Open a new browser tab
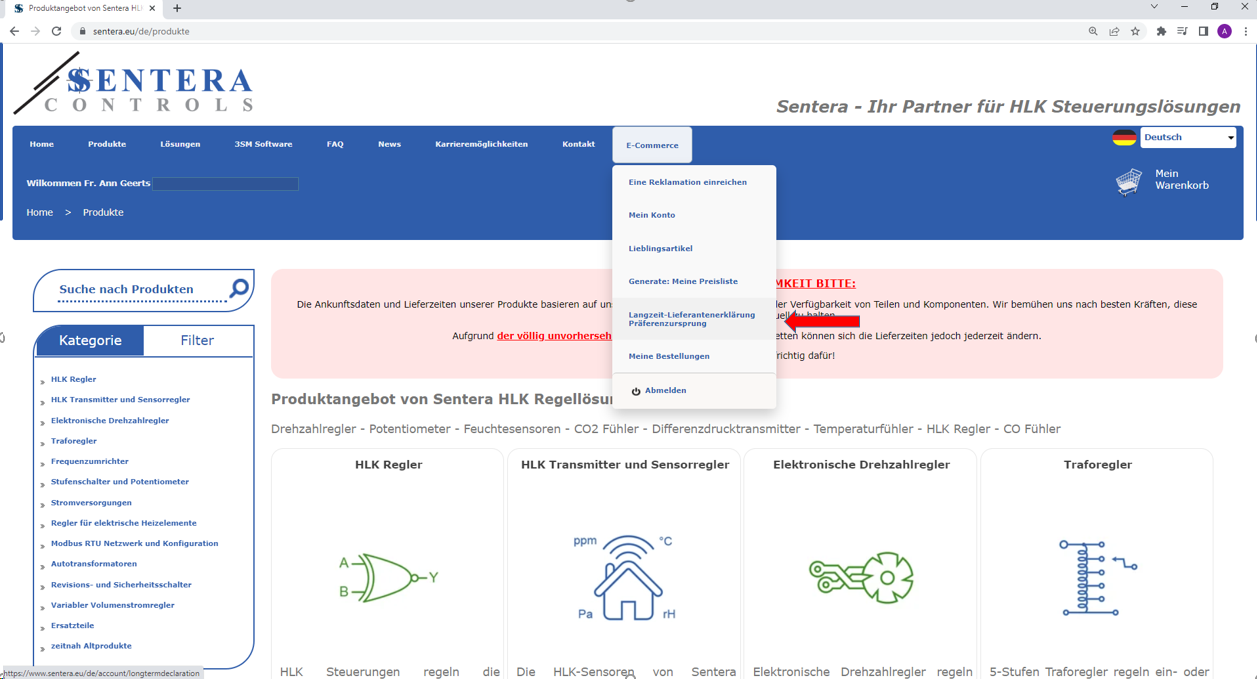 (177, 8)
